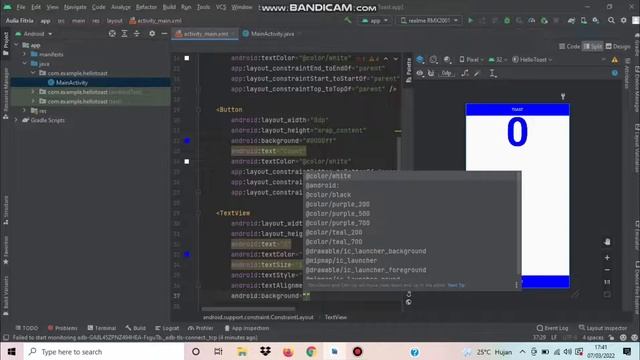Open the Pixel device preview dropdown
Viewport: 640px width, 360px height.
point(471,60)
